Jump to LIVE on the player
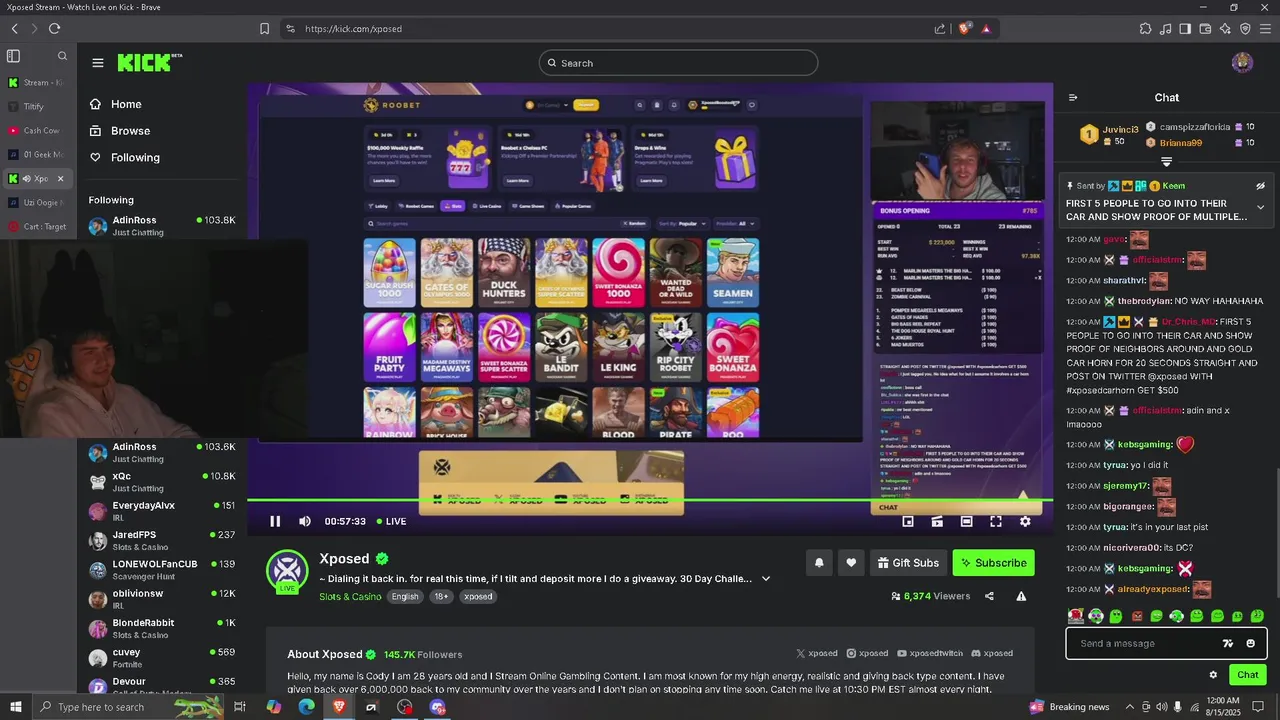The width and height of the screenshot is (1280, 720). tap(391, 521)
